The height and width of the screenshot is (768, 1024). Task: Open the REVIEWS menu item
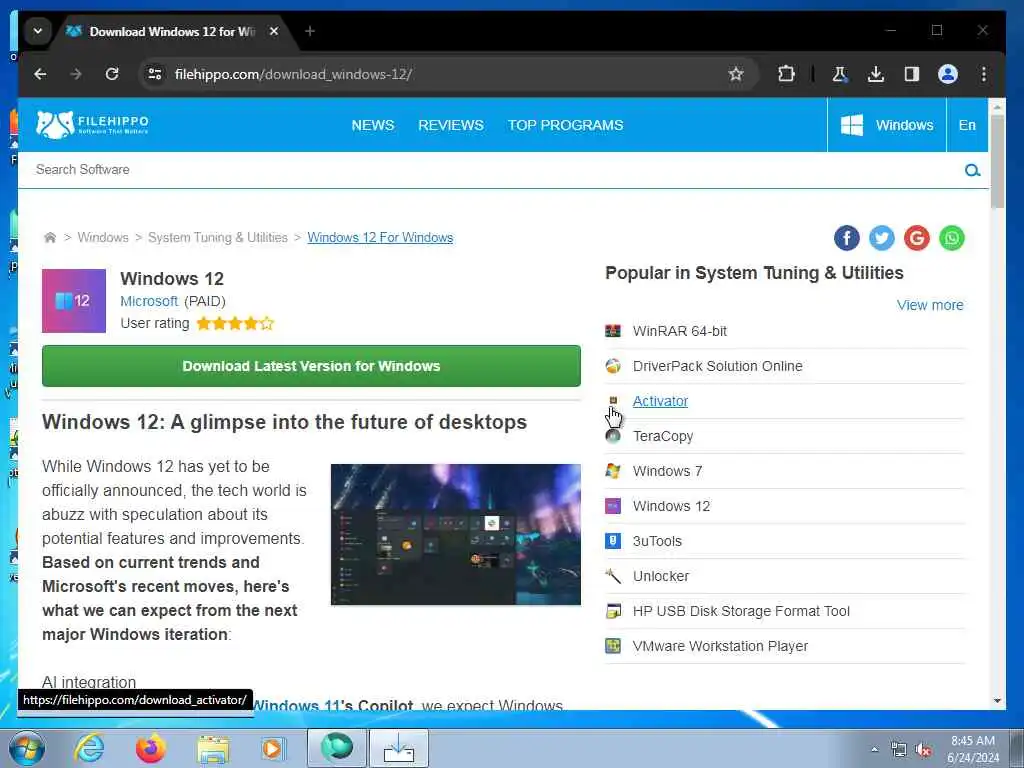451,125
